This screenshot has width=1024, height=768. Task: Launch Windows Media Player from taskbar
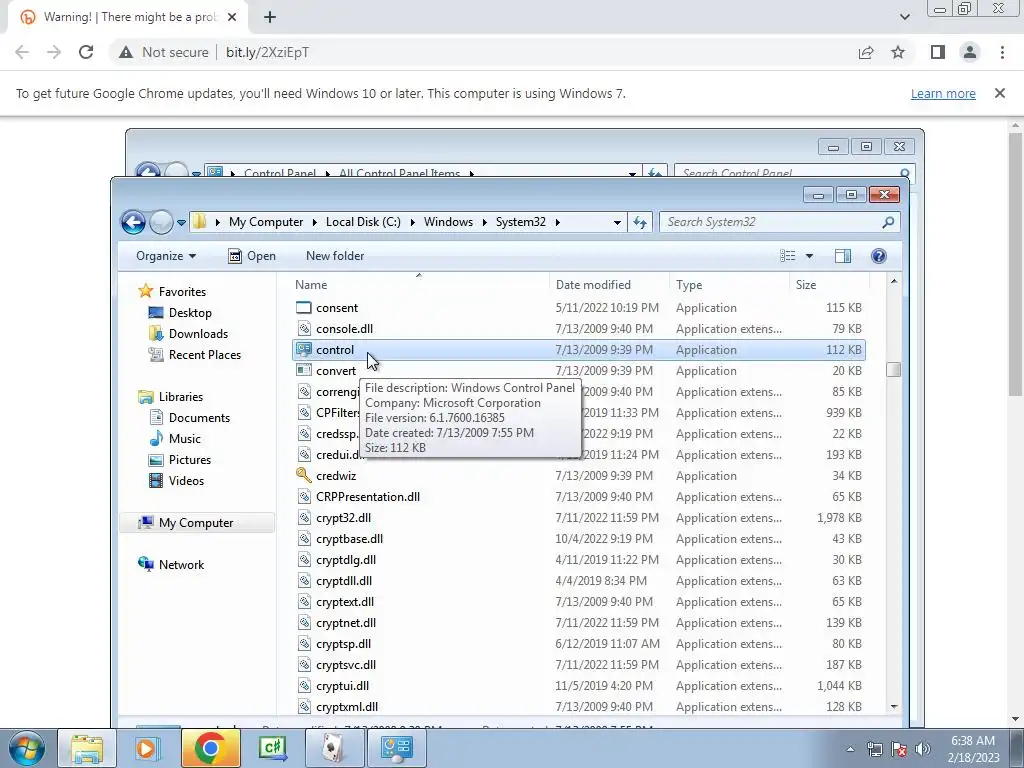(x=147, y=748)
